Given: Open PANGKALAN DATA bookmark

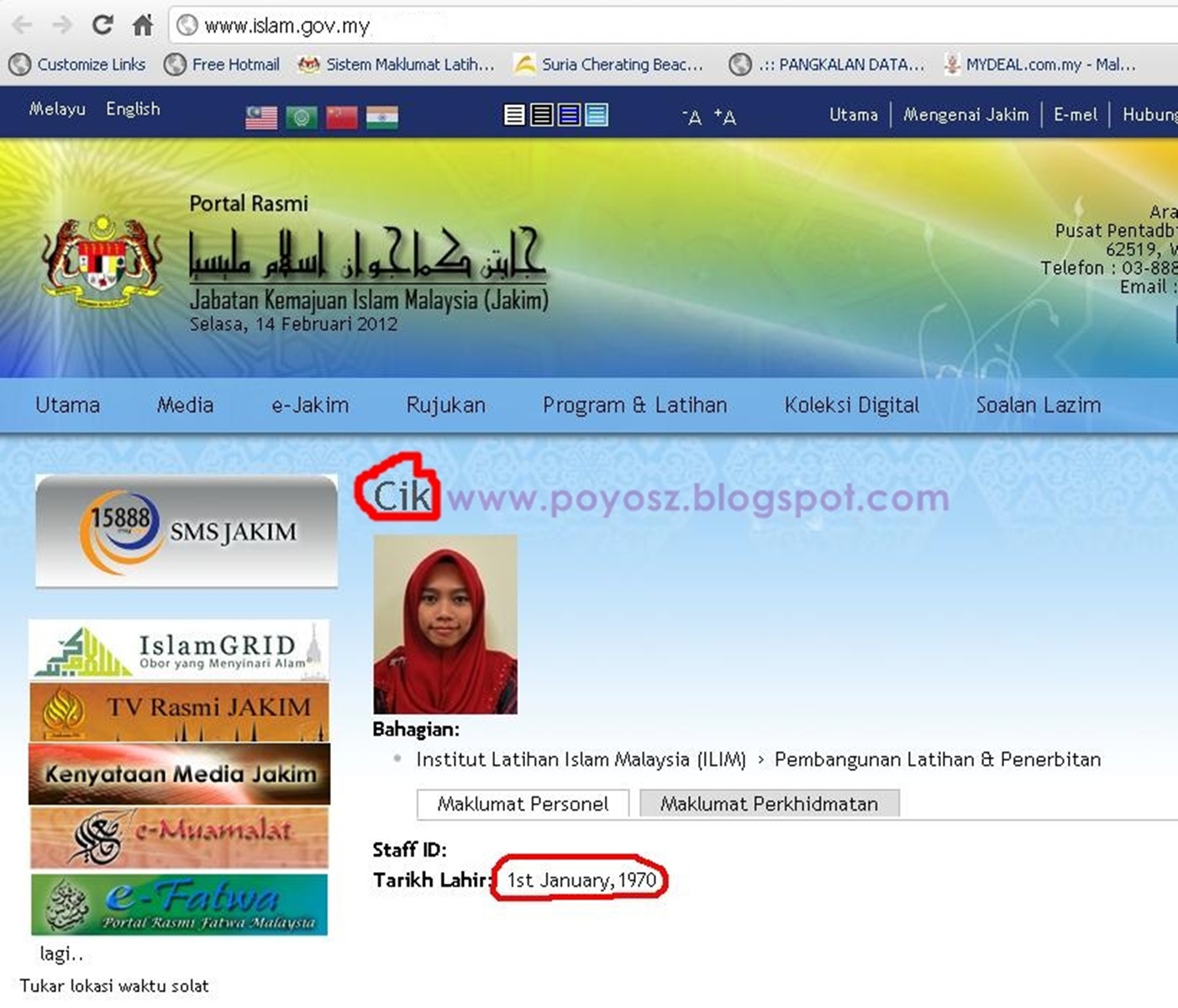Looking at the screenshot, I should pyautogui.click(x=827, y=65).
